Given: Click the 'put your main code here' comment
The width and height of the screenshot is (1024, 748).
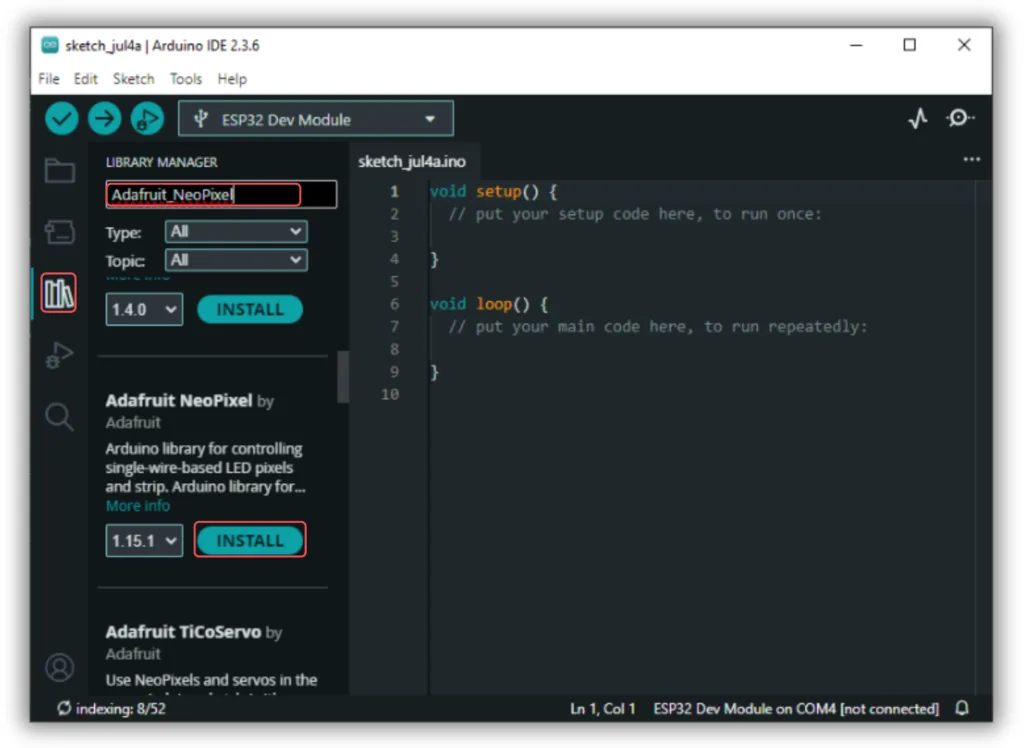Looking at the screenshot, I should pyautogui.click(x=658, y=326).
